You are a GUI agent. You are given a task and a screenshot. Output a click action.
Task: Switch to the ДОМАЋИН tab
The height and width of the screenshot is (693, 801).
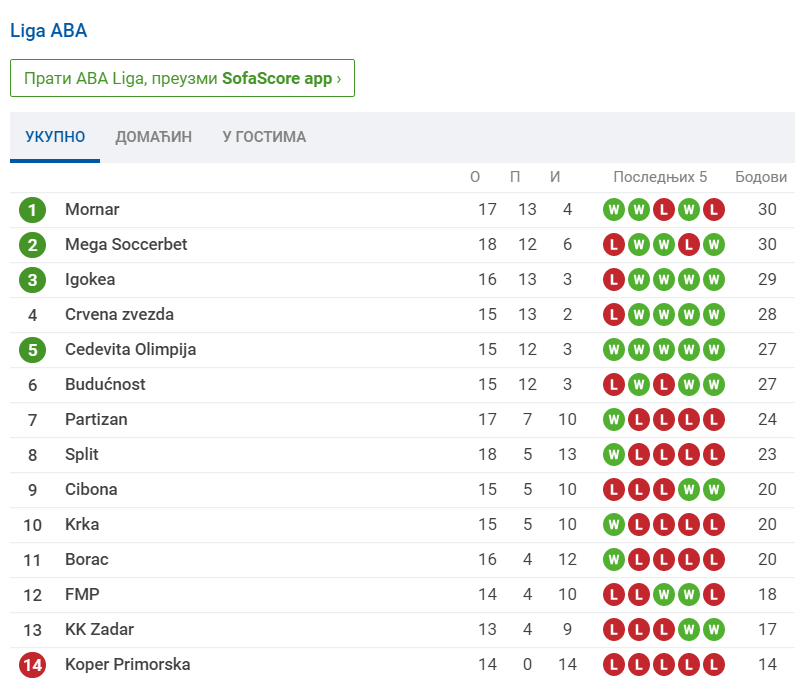point(153,137)
